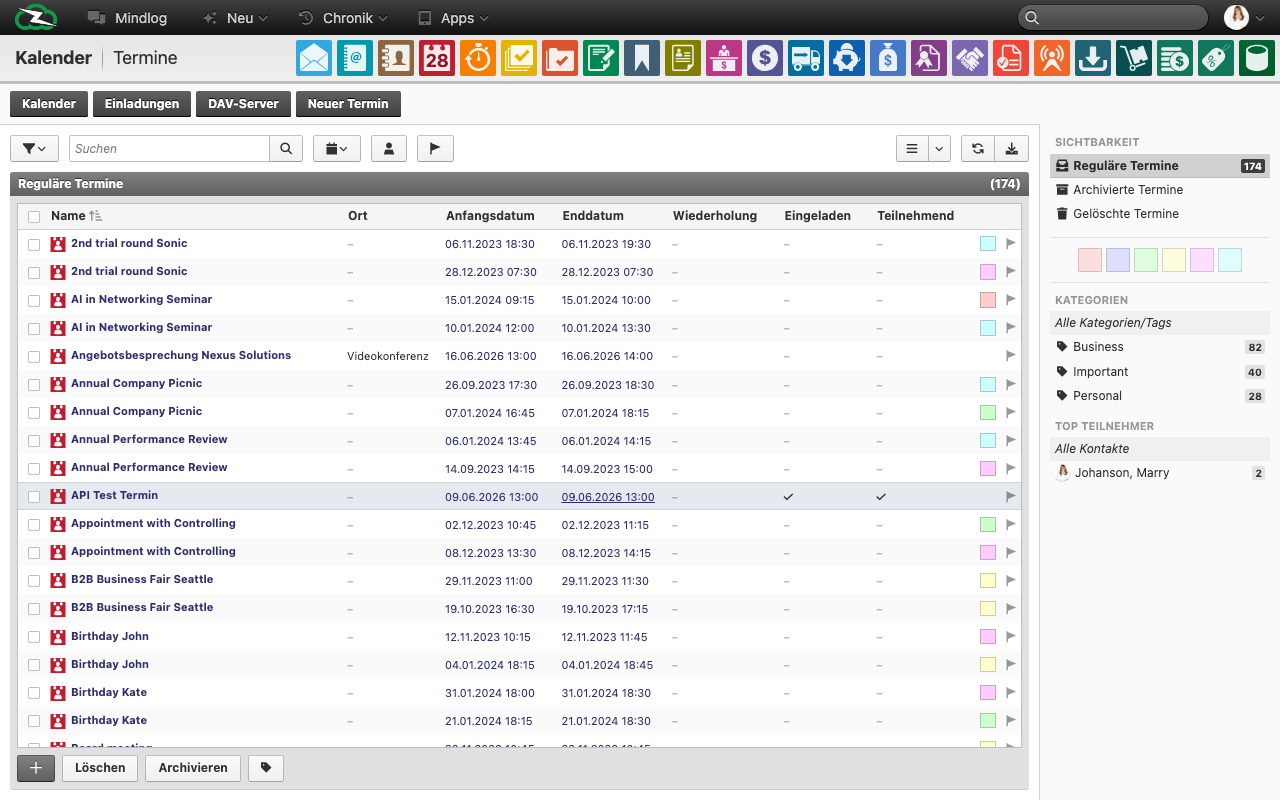The image size is (1280, 800).
Task: Click the Einladungen button
Action: pyautogui.click(x=142, y=104)
